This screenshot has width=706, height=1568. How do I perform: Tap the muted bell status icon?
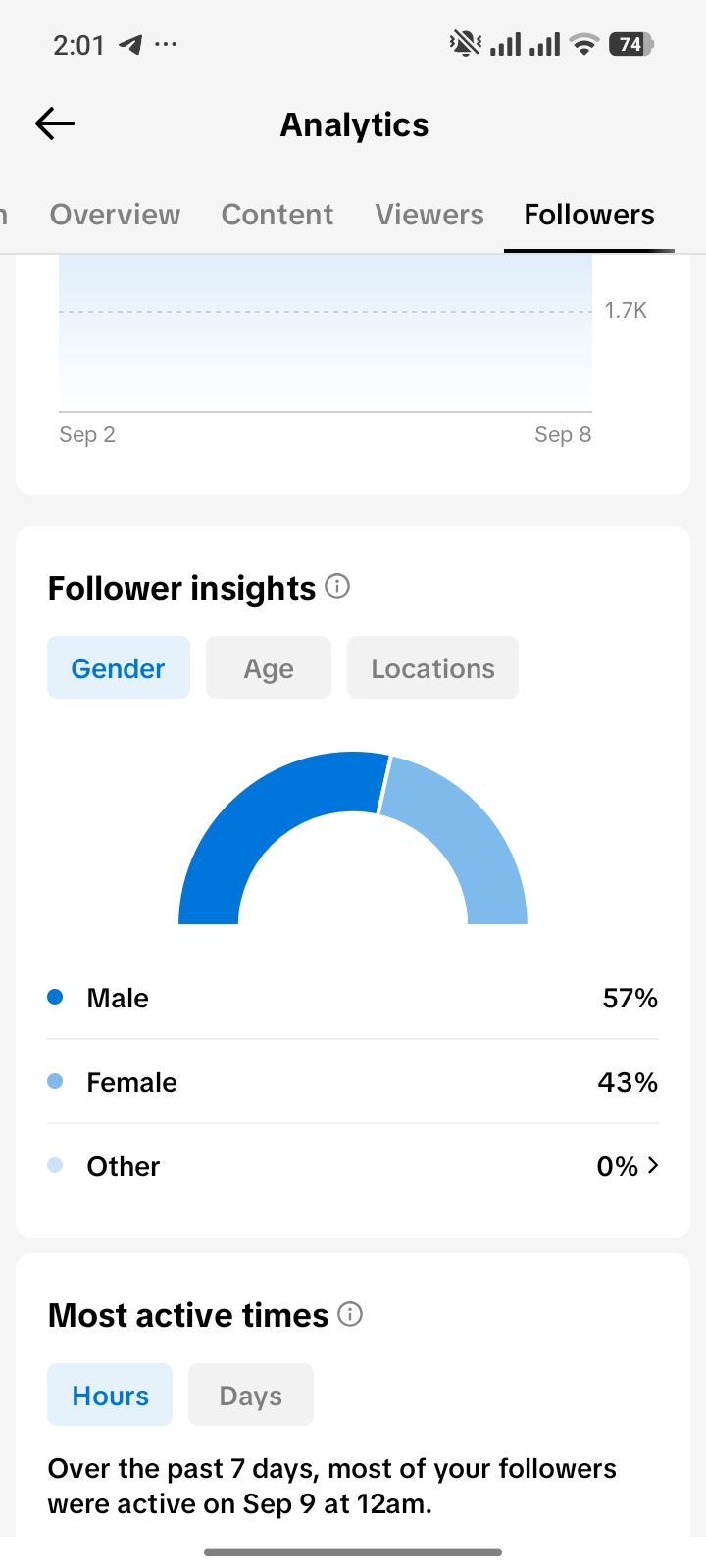pos(465,44)
